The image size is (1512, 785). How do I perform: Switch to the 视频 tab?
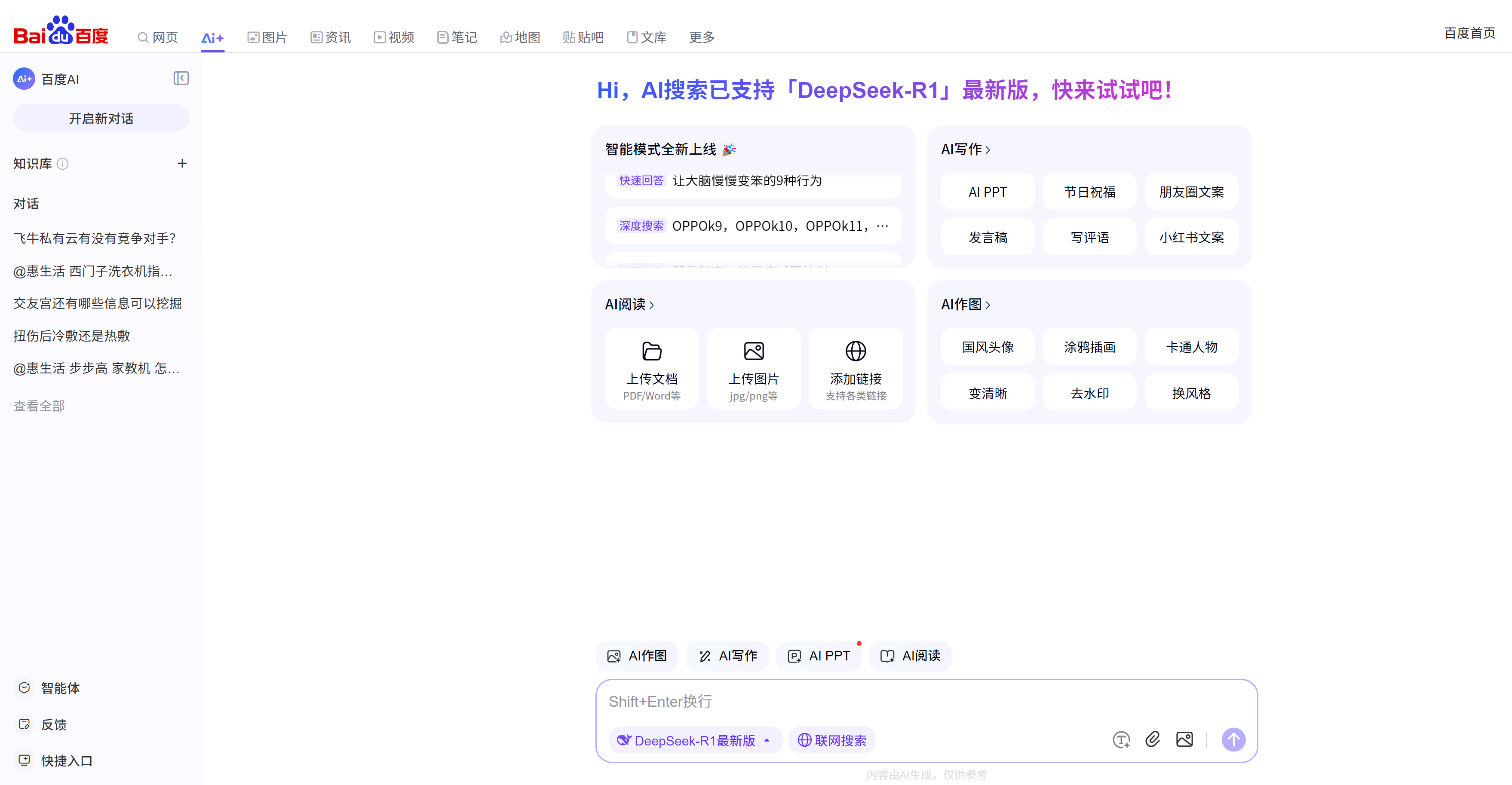point(394,37)
